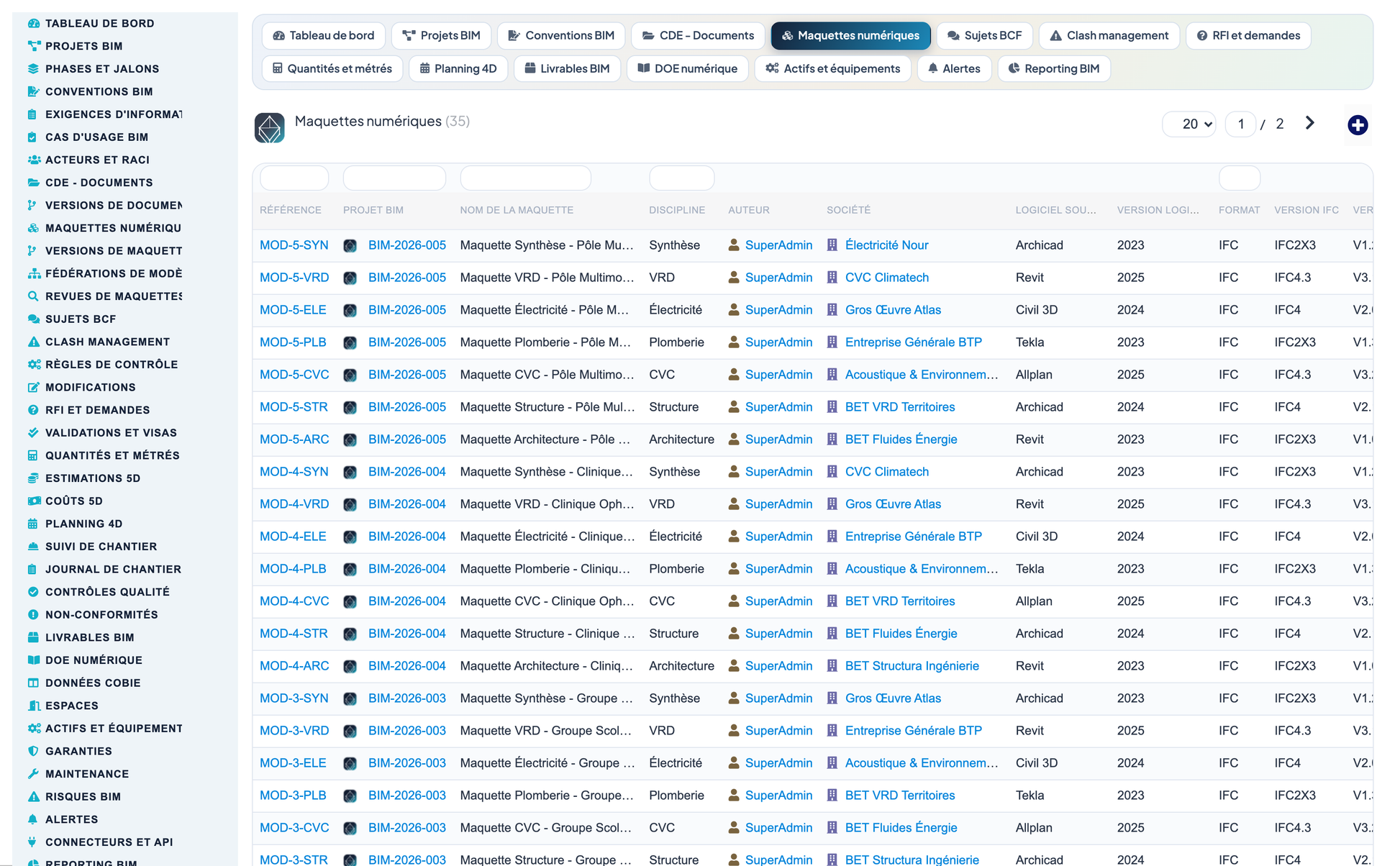Click the Maquettes numériques cube logo icon

(x=269, y=128)
